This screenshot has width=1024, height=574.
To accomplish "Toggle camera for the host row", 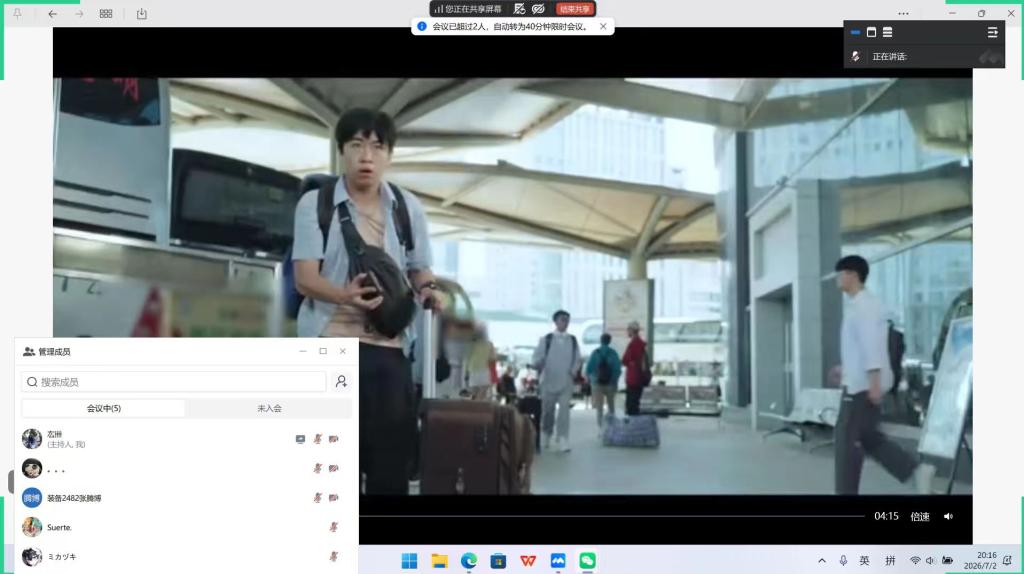I will pos(334,439).
